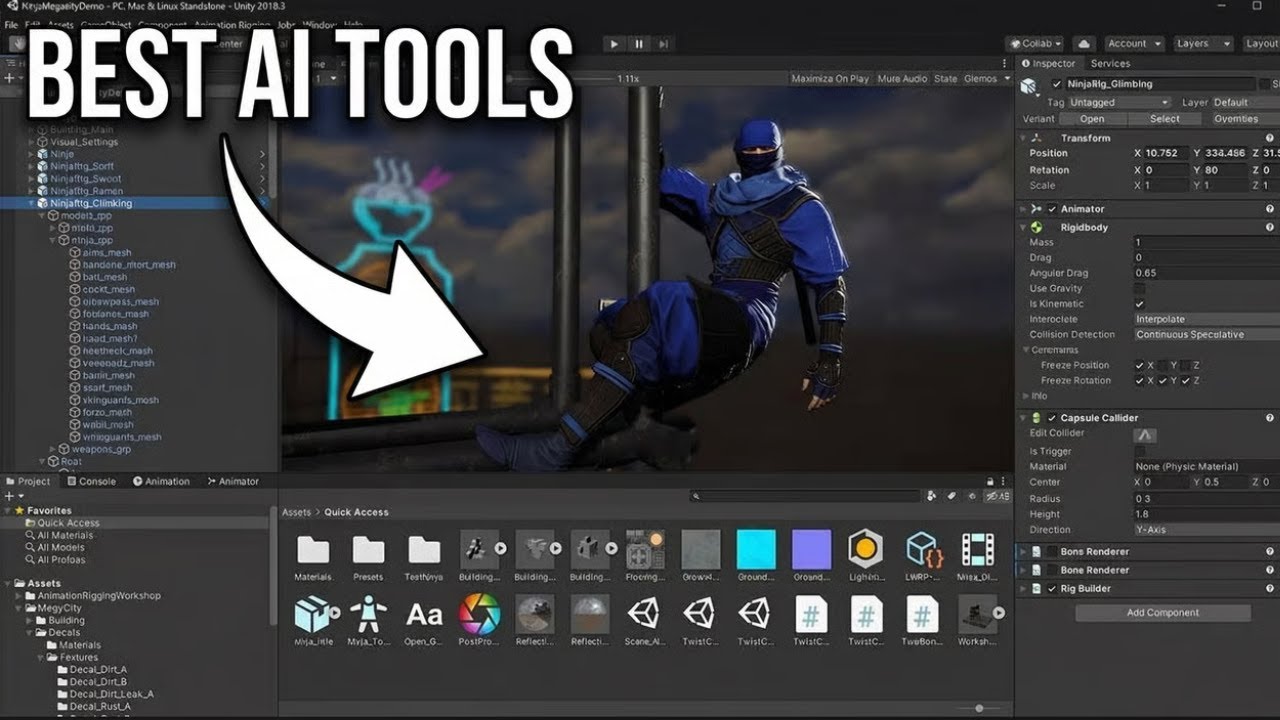Viewport: 1280px width, 720px height.
Task: Open the Collision Detection dropdown
Action: [1207, 335]
